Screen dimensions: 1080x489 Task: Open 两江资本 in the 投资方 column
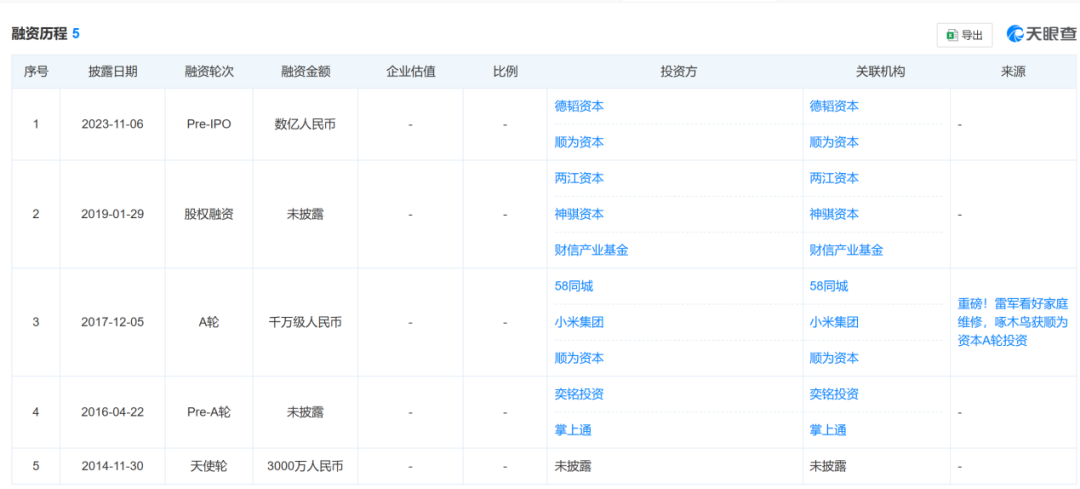[x=579, y=178]
